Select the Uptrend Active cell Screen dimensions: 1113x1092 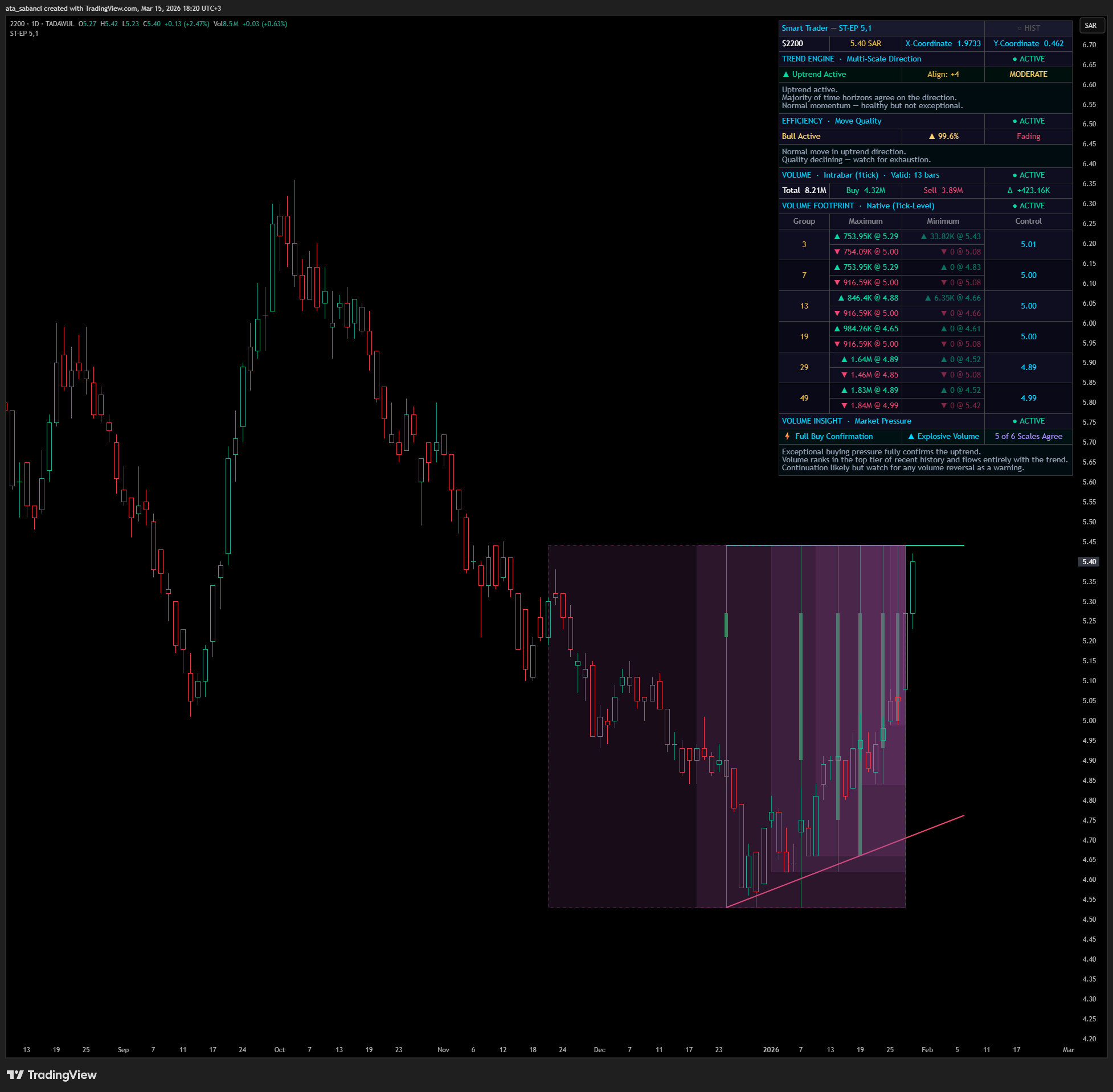(x=840, y=75)
